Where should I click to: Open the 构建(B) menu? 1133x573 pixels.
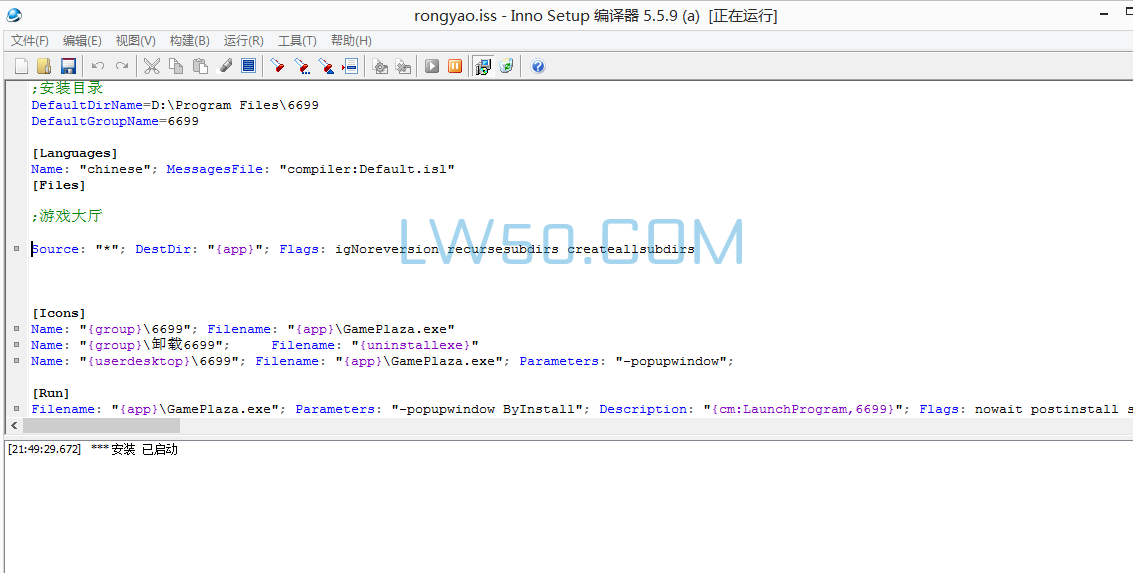tap(189, 40)
